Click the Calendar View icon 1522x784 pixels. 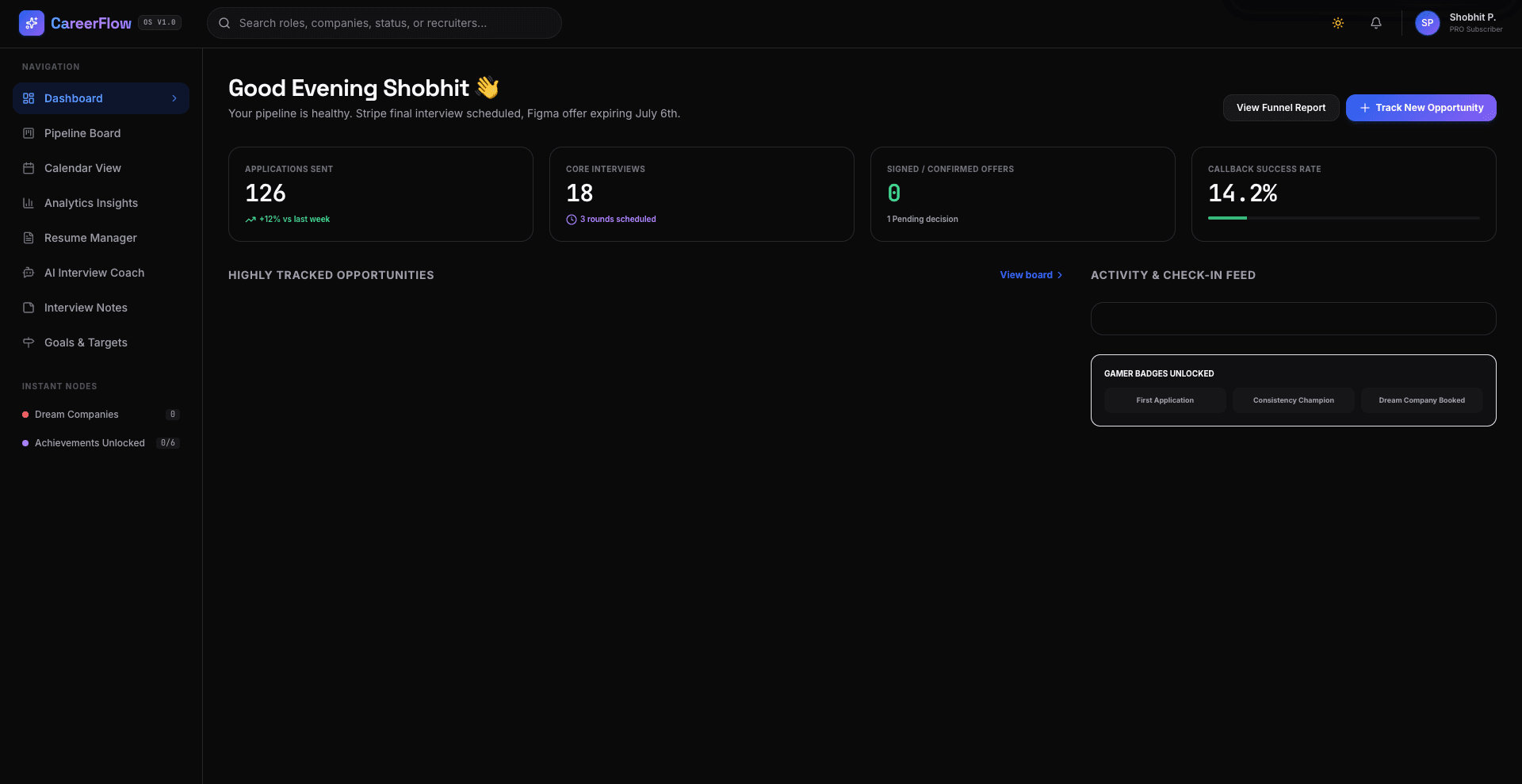tap(29, 168)
